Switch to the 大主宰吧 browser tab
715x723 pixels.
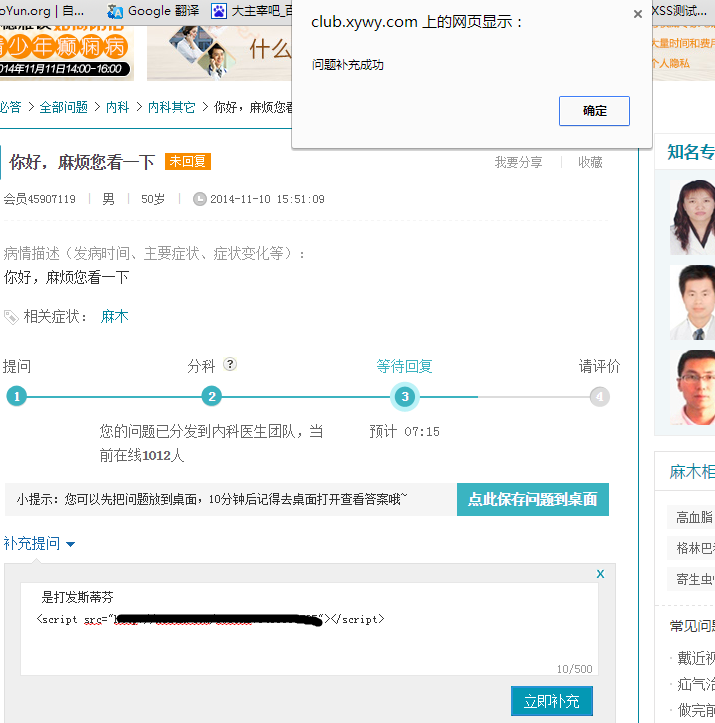(251, 11)
